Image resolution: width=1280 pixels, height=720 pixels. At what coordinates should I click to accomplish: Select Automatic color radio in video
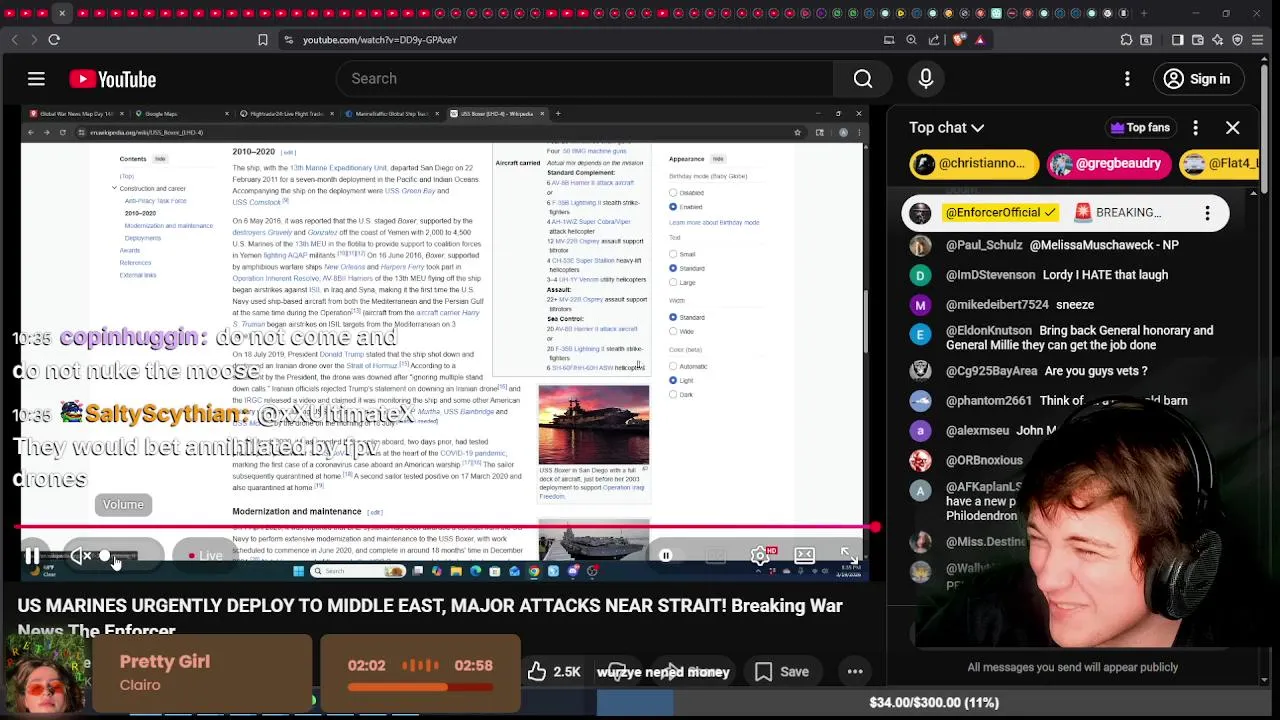673,366
